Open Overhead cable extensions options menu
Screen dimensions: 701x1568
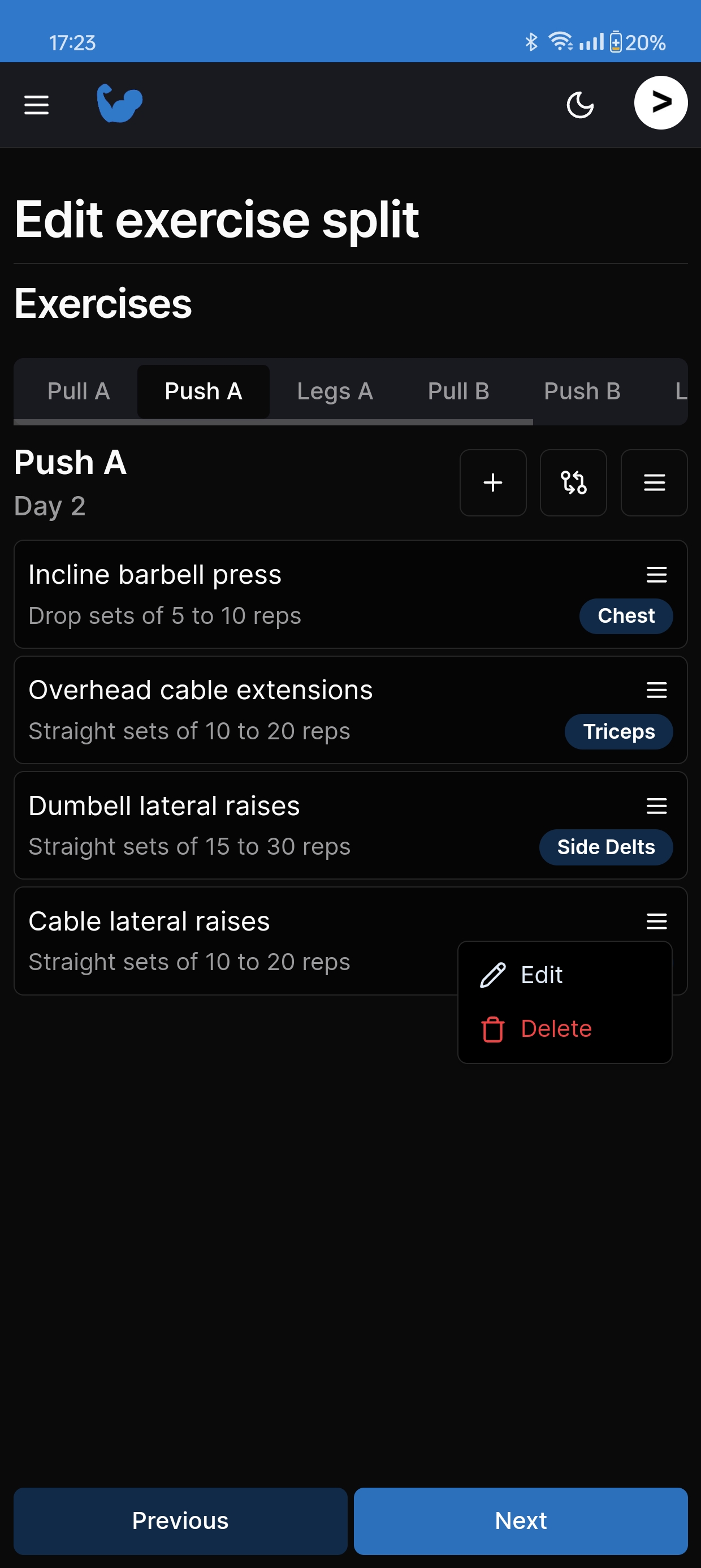(x=656, y=690)
